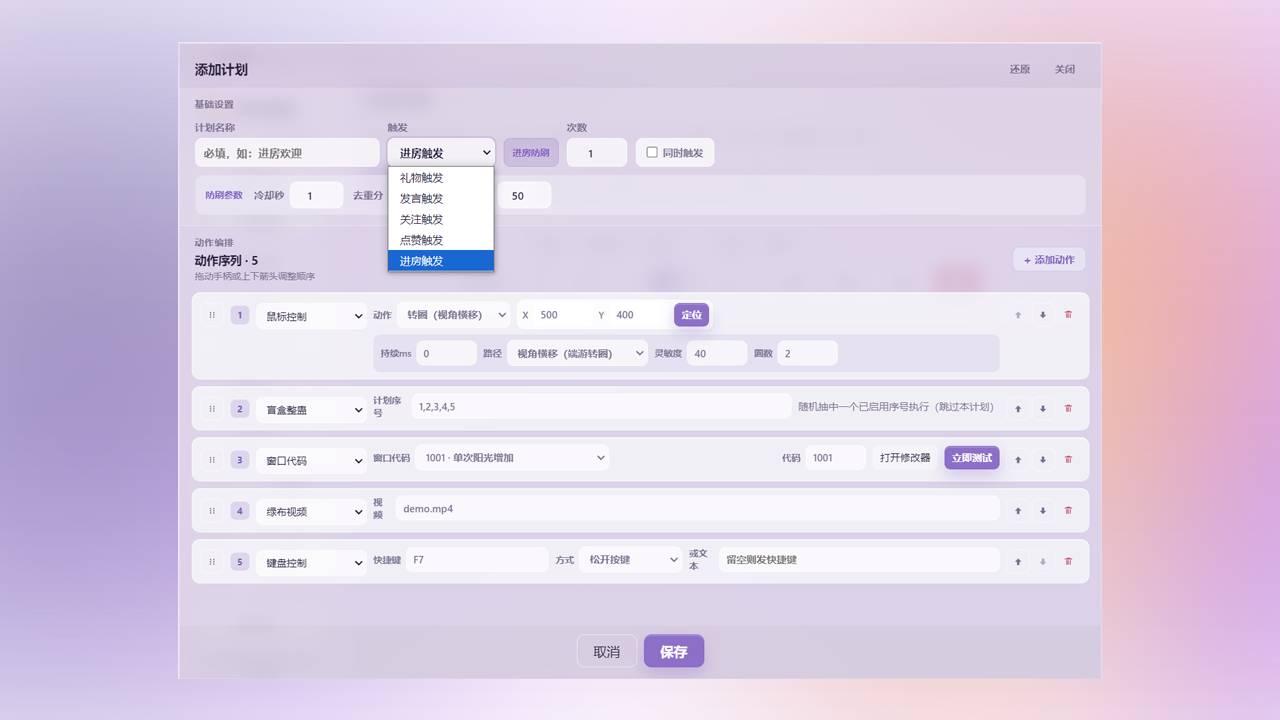Choose 礼物触发 from the trigger list
The image size is (1280, 720).
441,178
